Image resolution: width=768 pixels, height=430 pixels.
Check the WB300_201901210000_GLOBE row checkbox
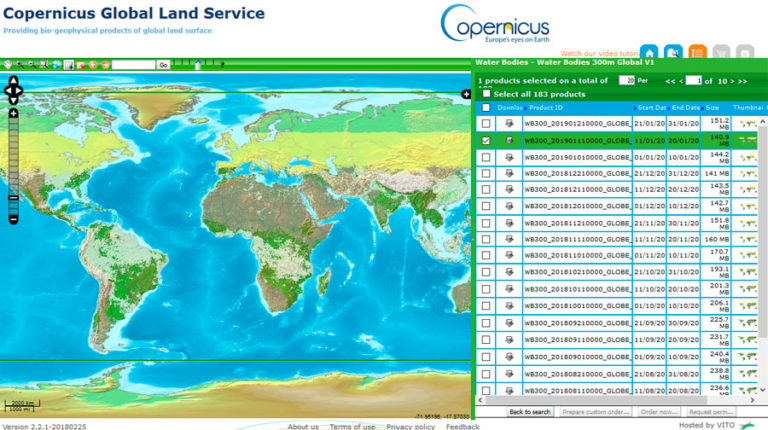click(486, 123)
